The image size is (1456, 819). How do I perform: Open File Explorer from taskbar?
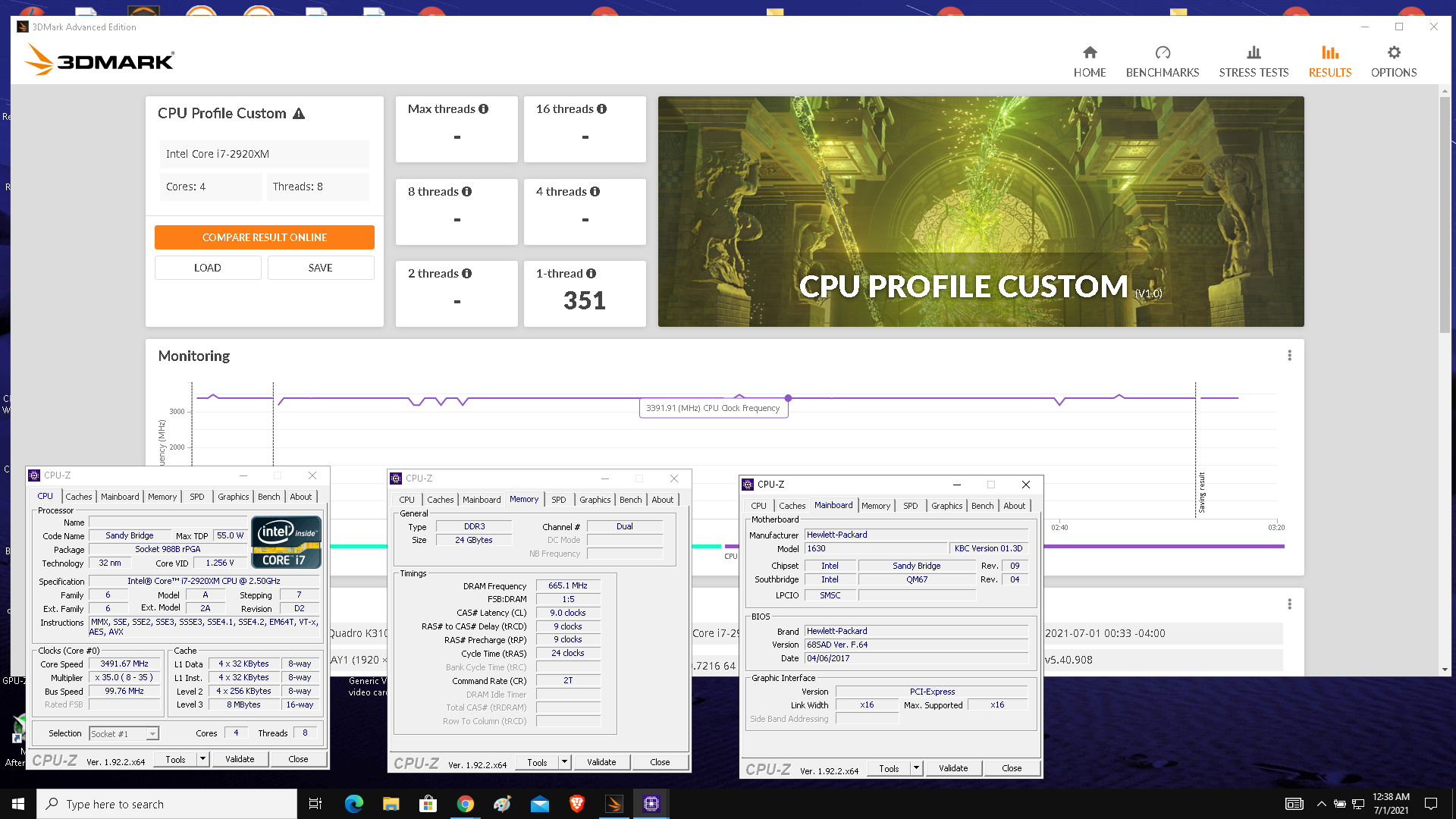[391, 804]
